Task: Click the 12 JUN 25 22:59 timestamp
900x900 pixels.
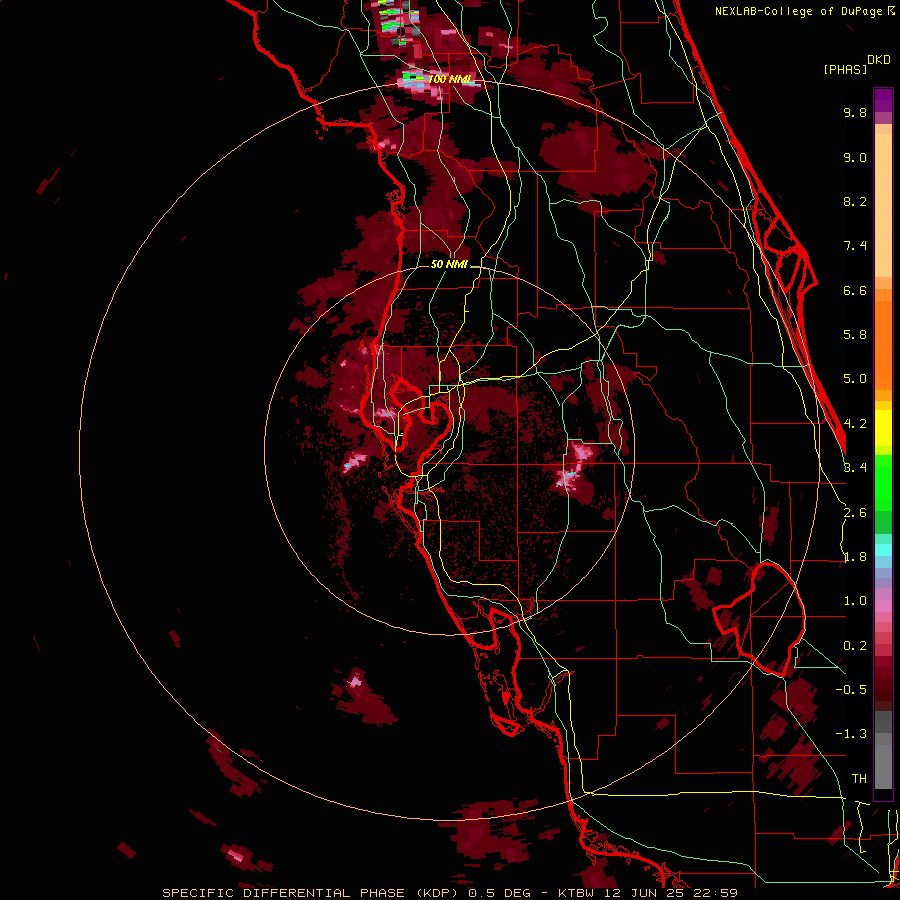Action: pos(672,893)
